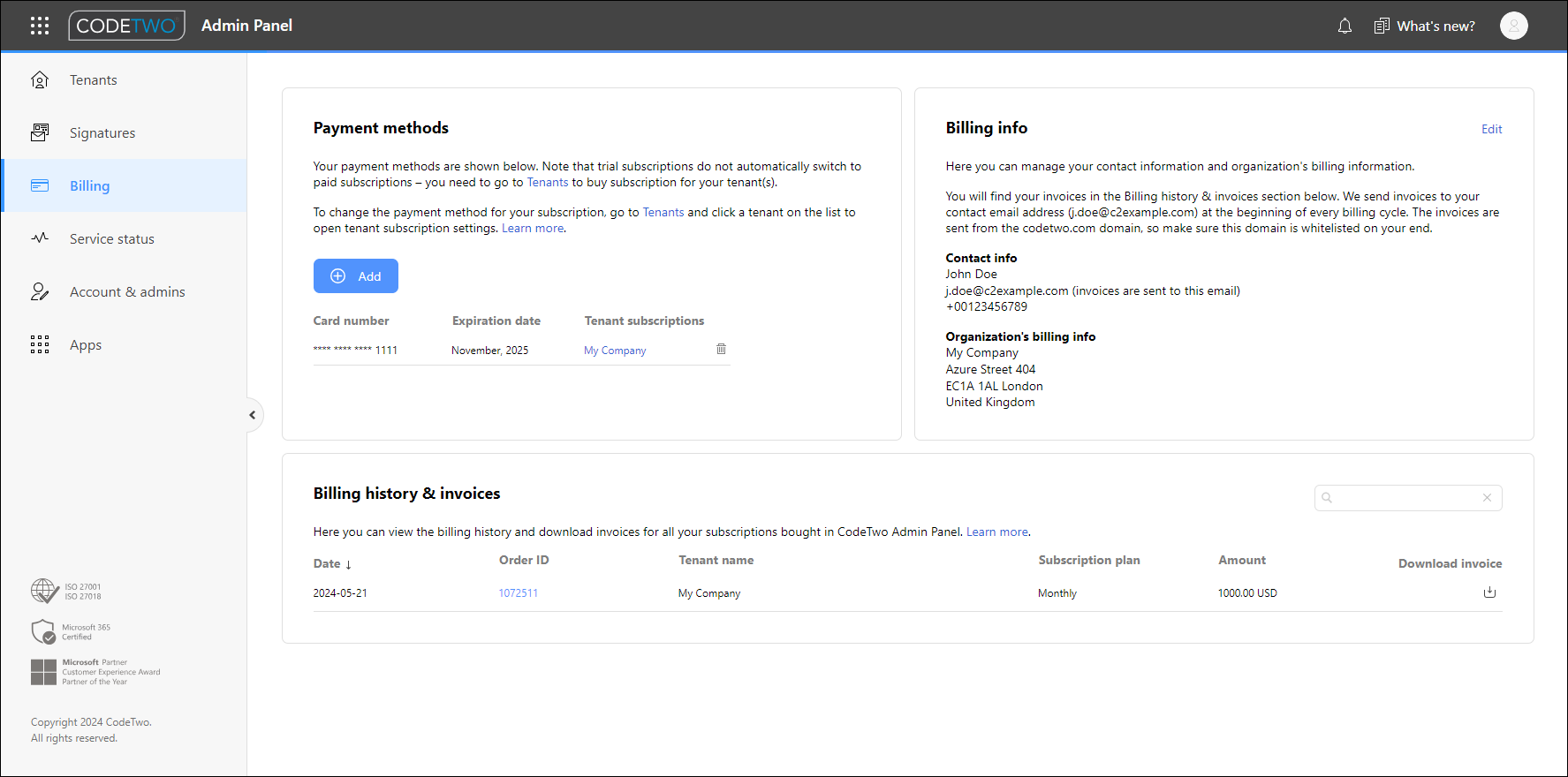Click the Card number column header

351,321
